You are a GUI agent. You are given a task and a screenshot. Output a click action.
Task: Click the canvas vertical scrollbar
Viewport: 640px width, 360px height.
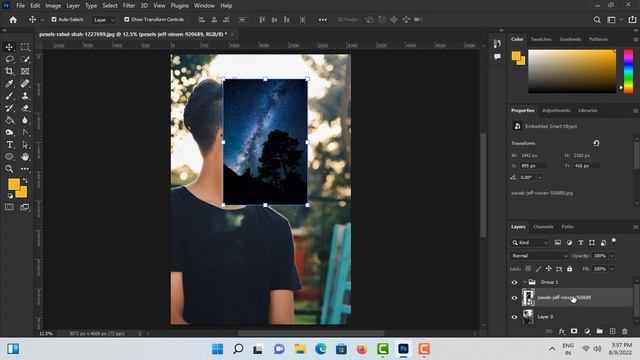click(x=484, y=185)
